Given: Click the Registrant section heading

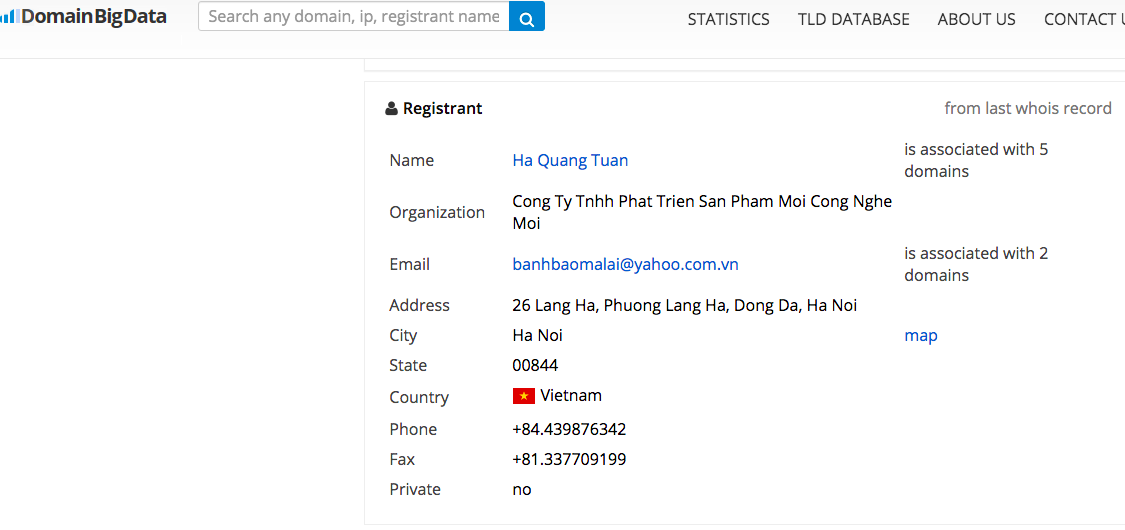Looking at the screenshot, I should (442, 108).
